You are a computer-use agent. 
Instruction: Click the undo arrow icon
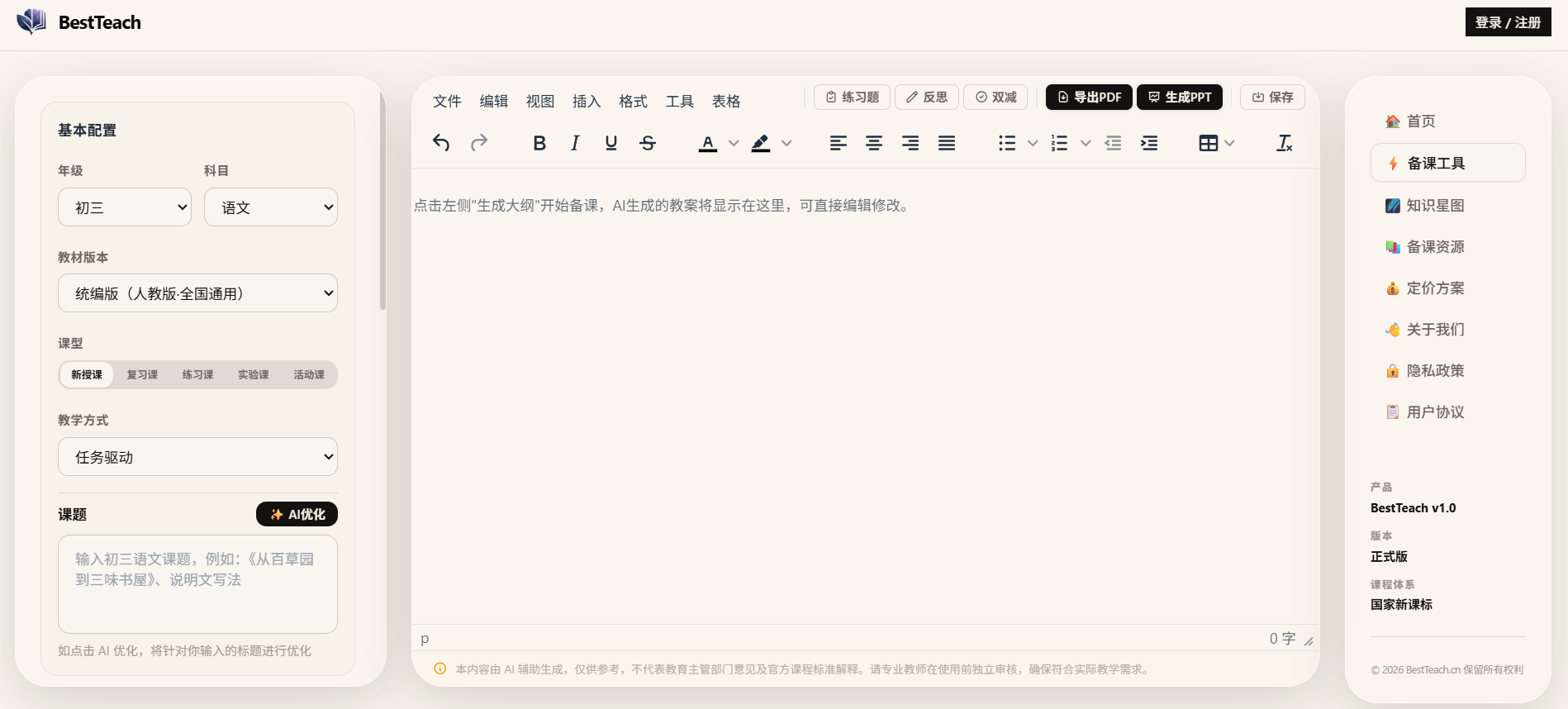point(441,143)
